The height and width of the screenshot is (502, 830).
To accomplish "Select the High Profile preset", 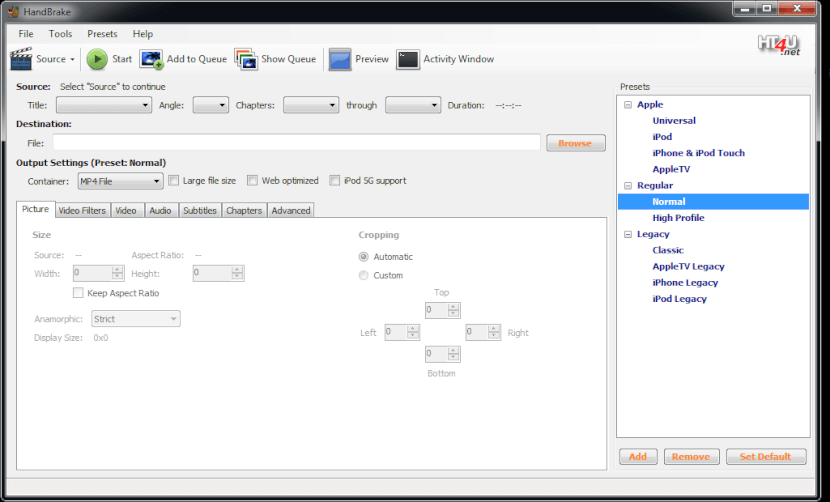I will 678,218.
